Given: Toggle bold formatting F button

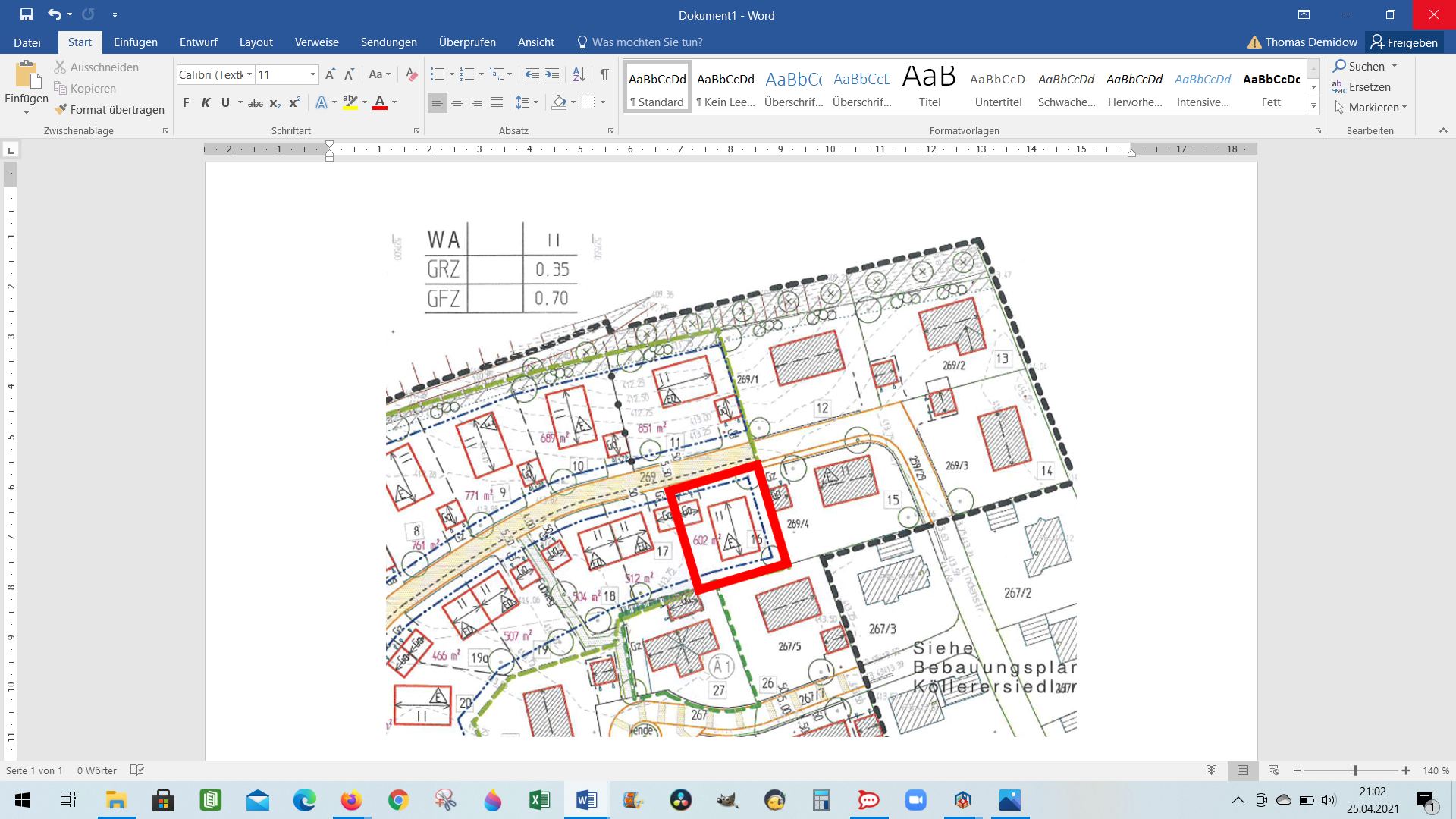Looking at the screenshot, I should coord(186,103).
